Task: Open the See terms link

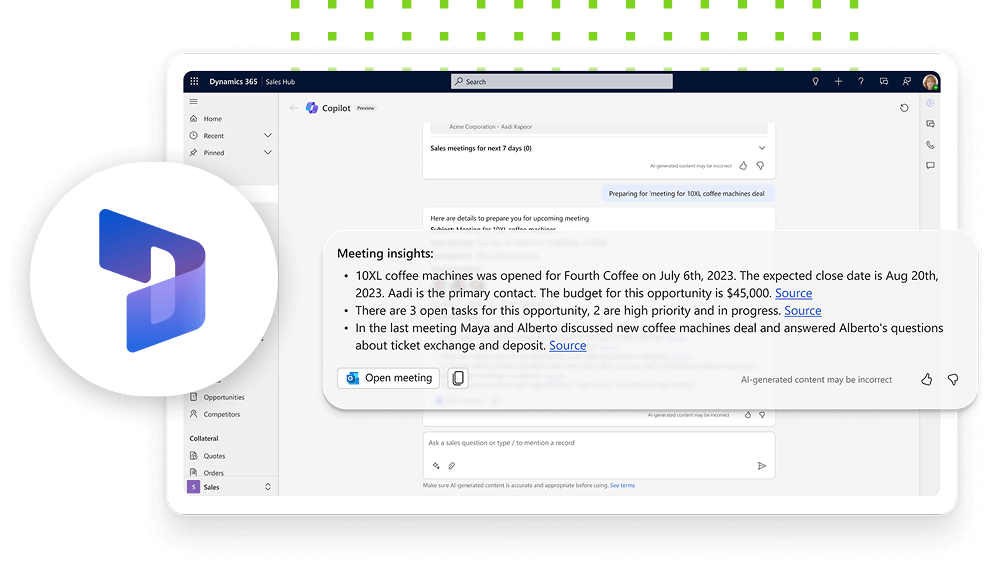Action: point(622,485)
